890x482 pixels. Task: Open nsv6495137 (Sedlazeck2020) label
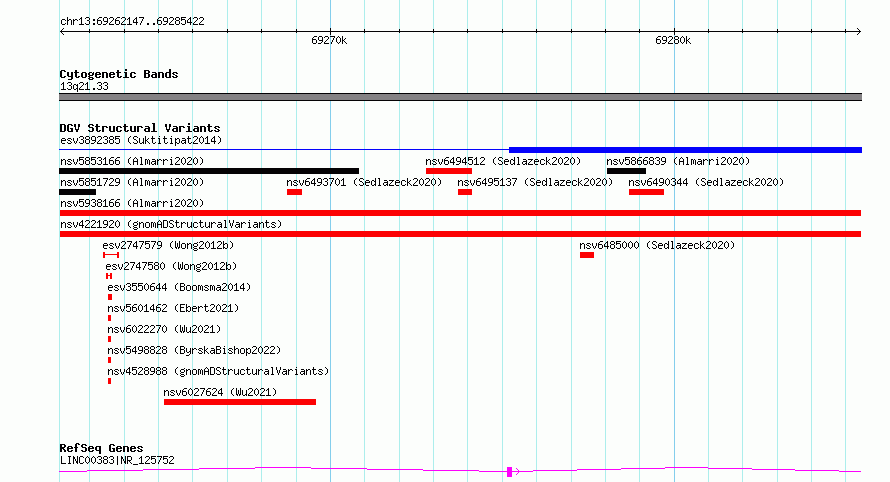[535, 182]
